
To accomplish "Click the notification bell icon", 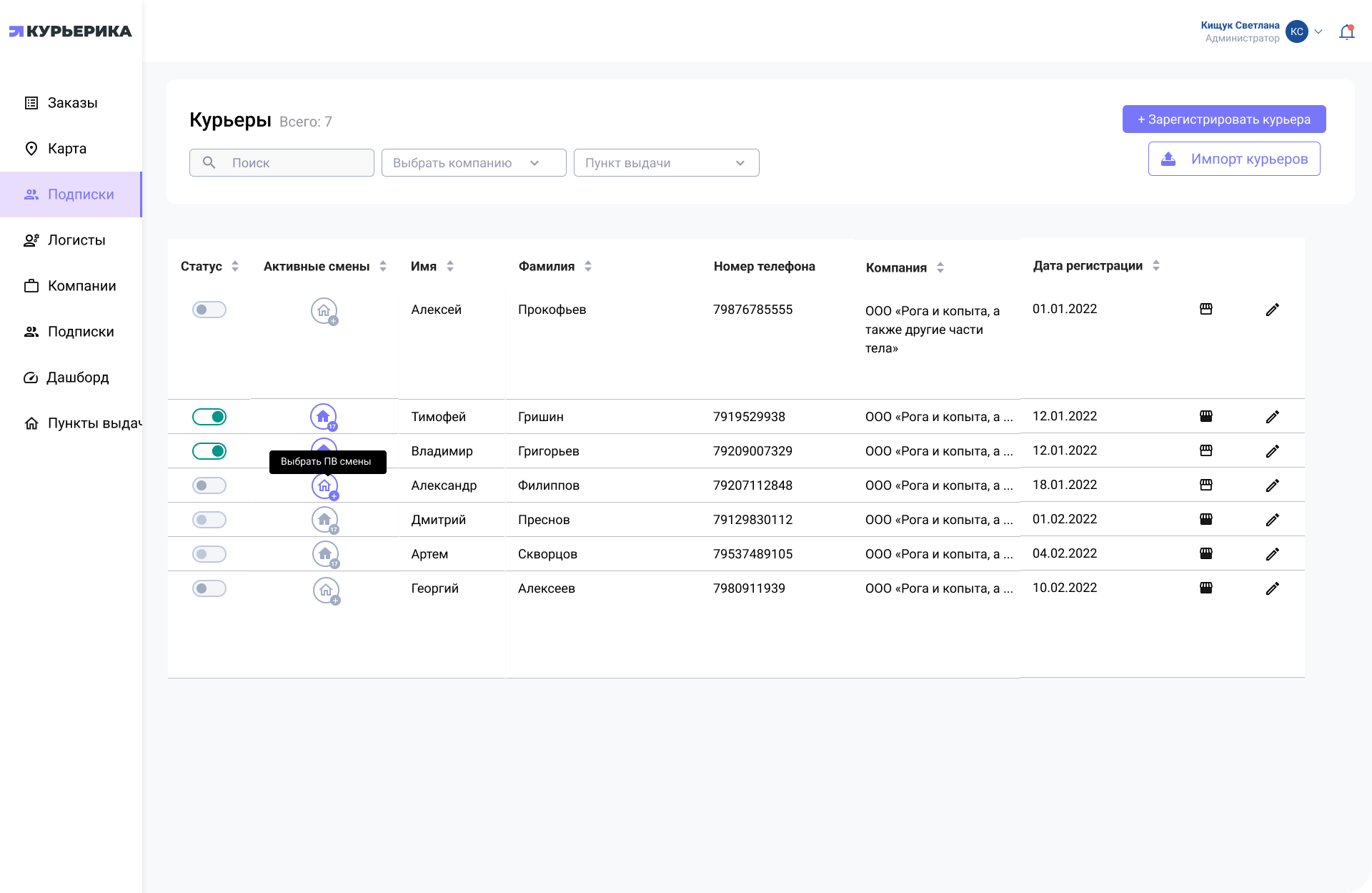I will pyautogui.click(x=1346, y=32).
